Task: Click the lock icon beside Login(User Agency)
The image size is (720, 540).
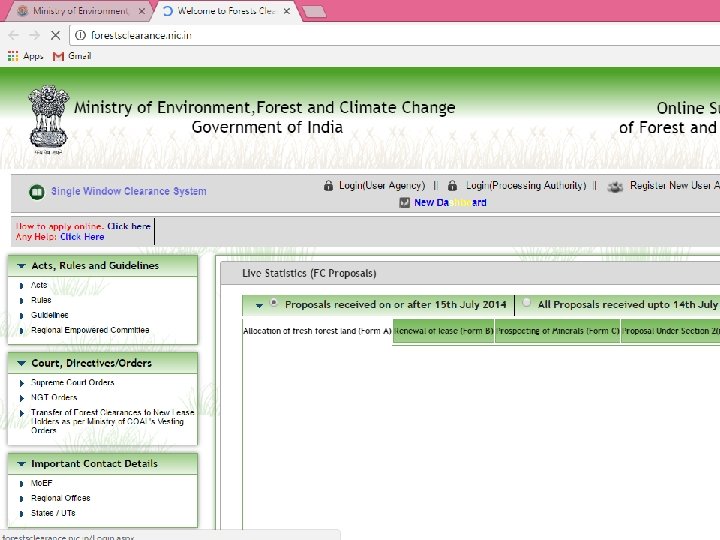Action: 328,186
